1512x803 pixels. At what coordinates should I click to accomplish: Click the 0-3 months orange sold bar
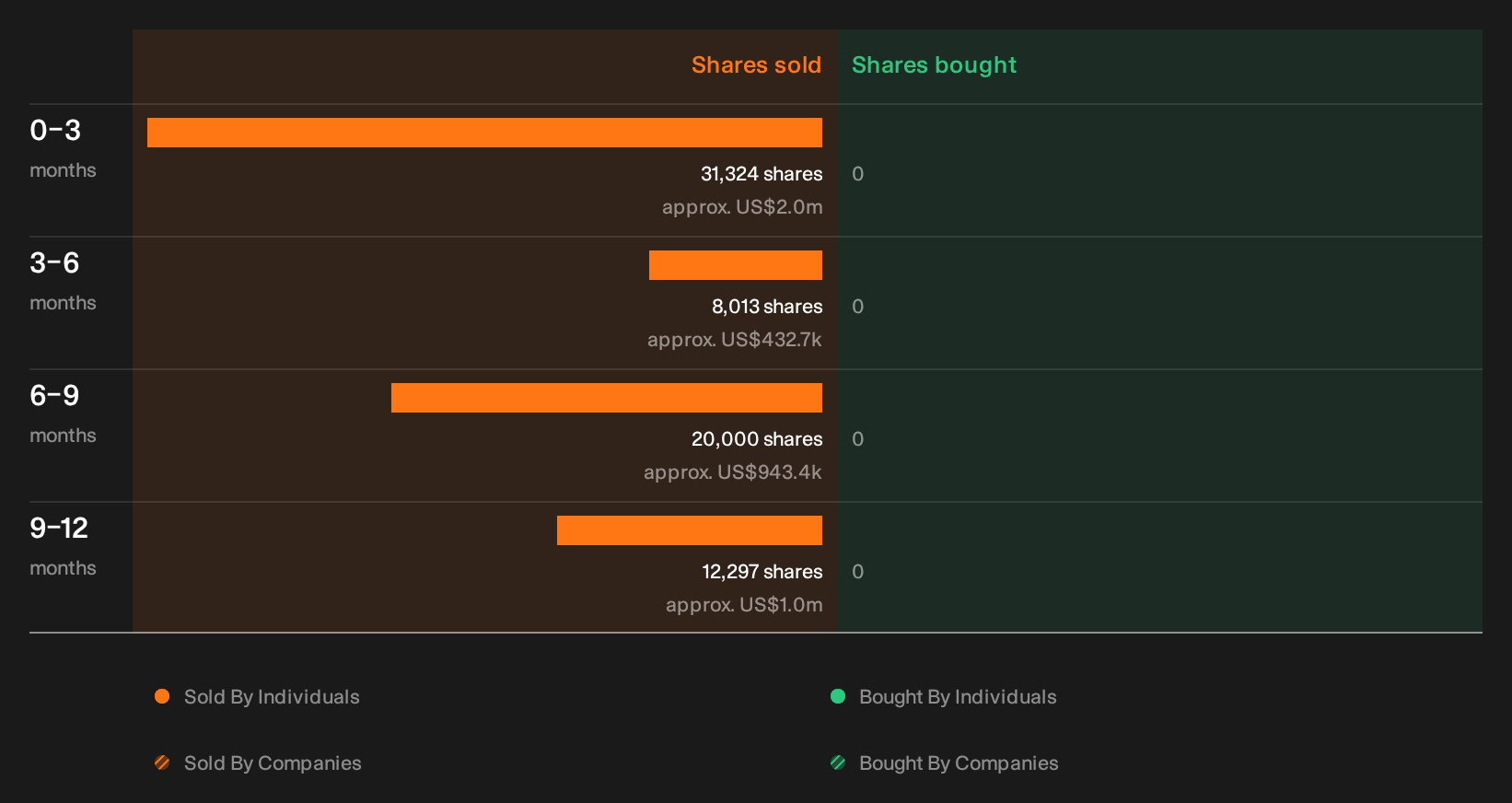point(484,133)
